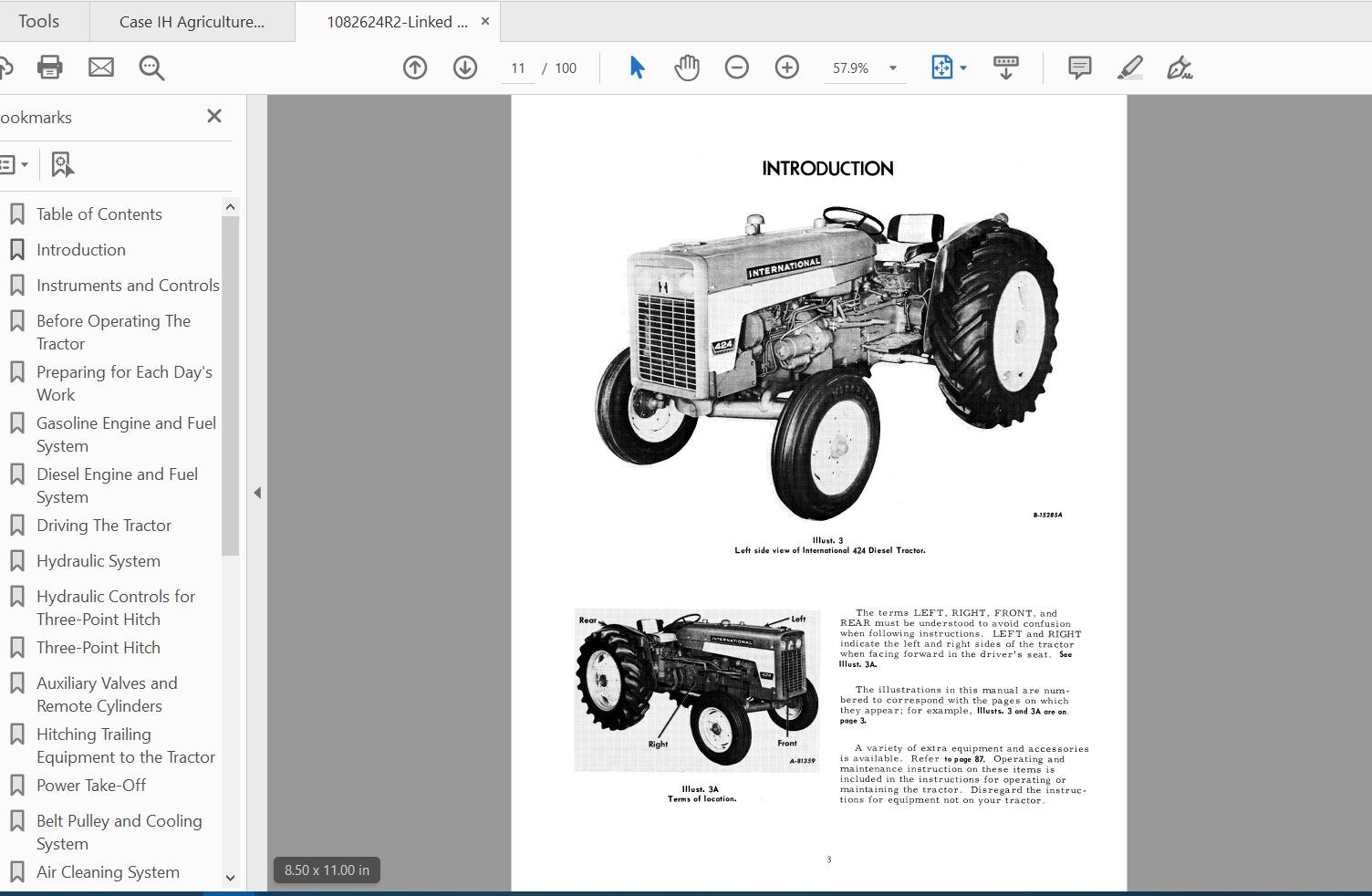Email the current PDF
Image resolution: width=1372 pixels, height=896 pixels.
point(100,67)
